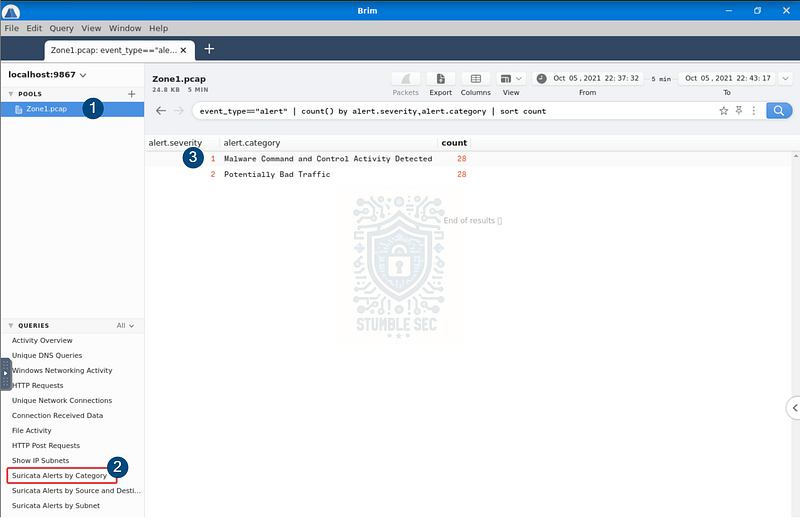The image size is (800, 530).
Task: Sort by the alert.severity column header
Action: point(175,143)
